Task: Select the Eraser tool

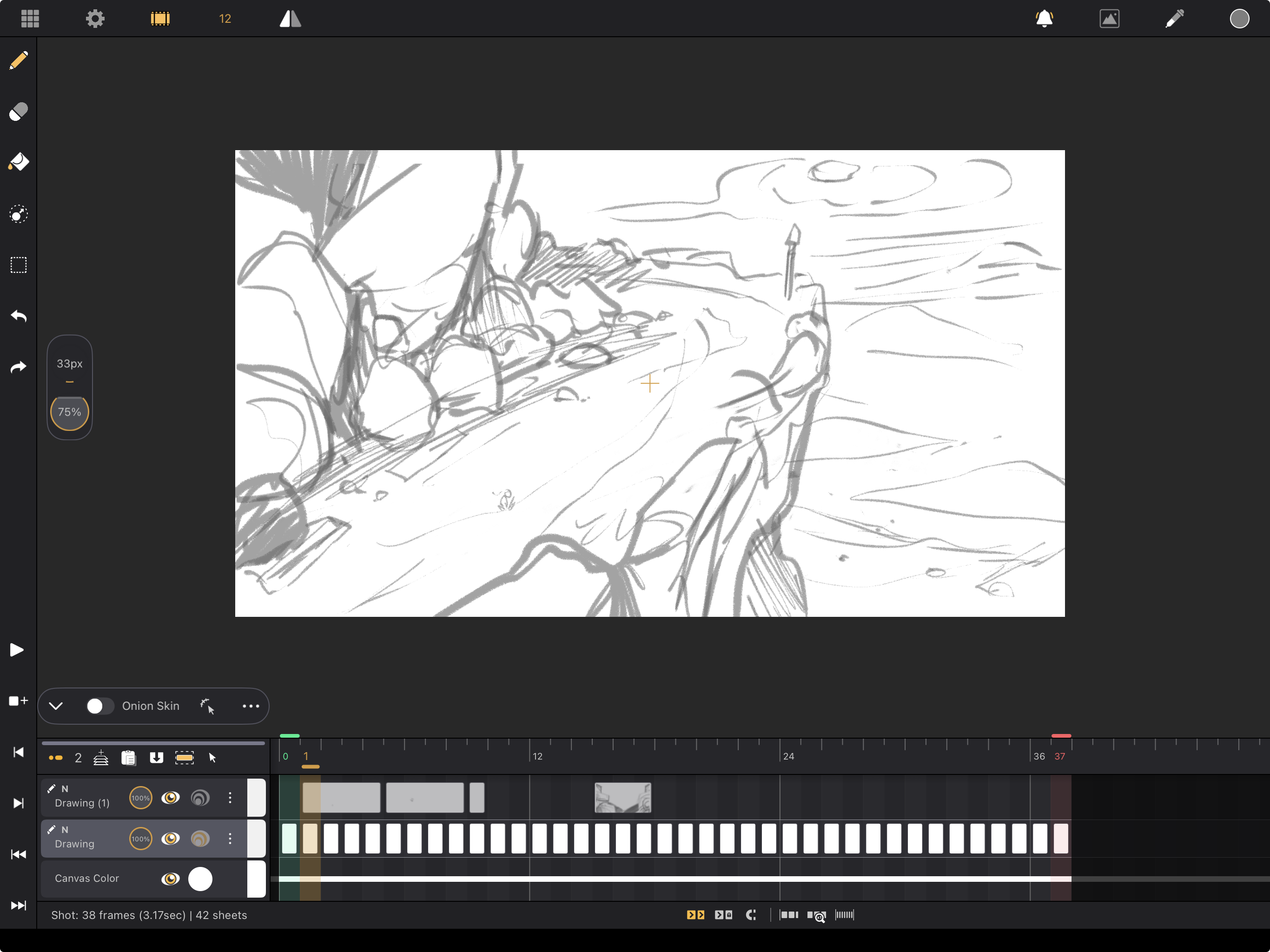Action: pos(19,112)
